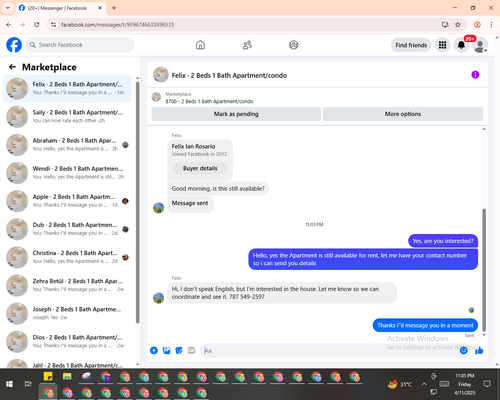Open the $700 - 2 Beds listing link
This screenshot has width=500, height=400.
point(209,101)
